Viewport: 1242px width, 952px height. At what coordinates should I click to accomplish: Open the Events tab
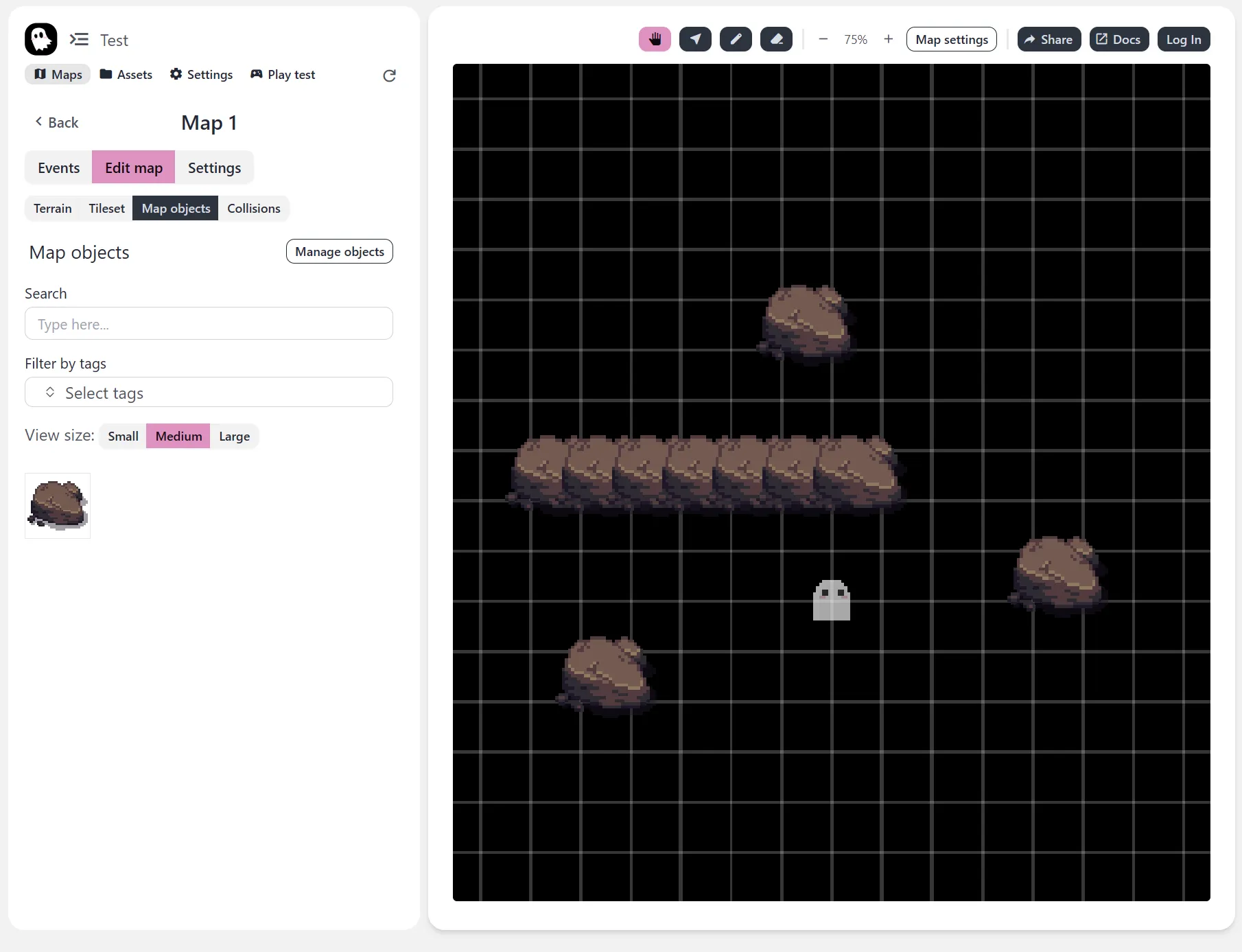pyautogui.click(x=58, y=168)
